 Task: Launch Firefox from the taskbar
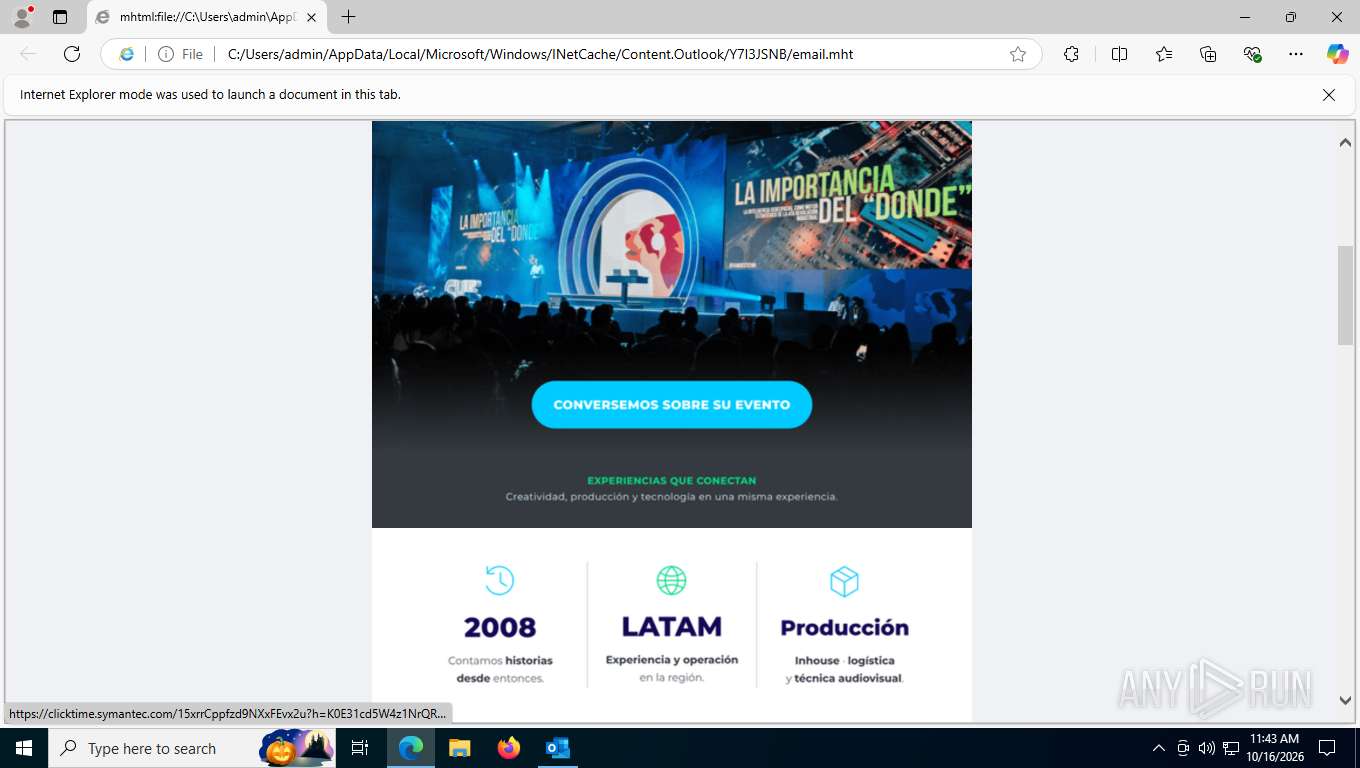pyautogui.click(x=509, y=748)
